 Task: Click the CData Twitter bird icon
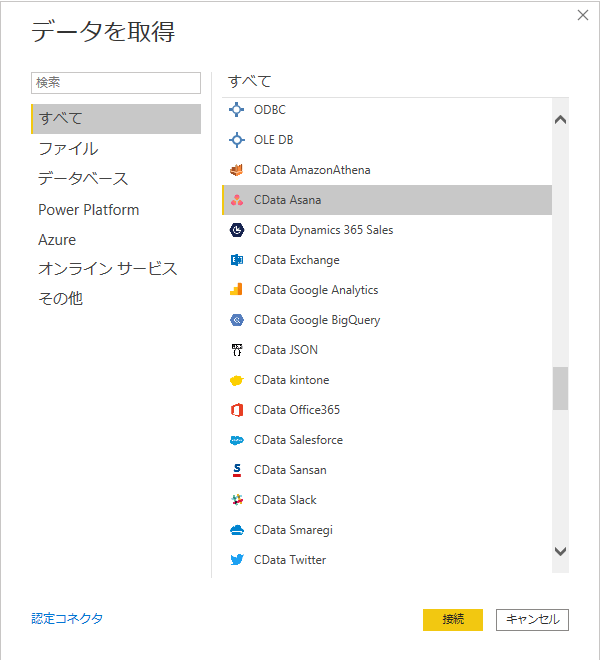(237, 560)
